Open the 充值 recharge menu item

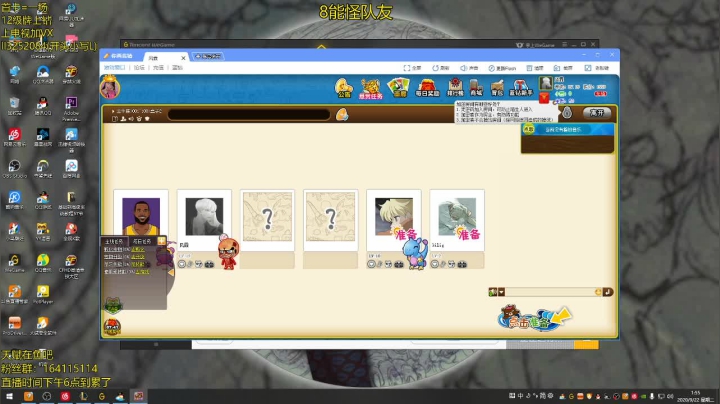click(158, 67)
